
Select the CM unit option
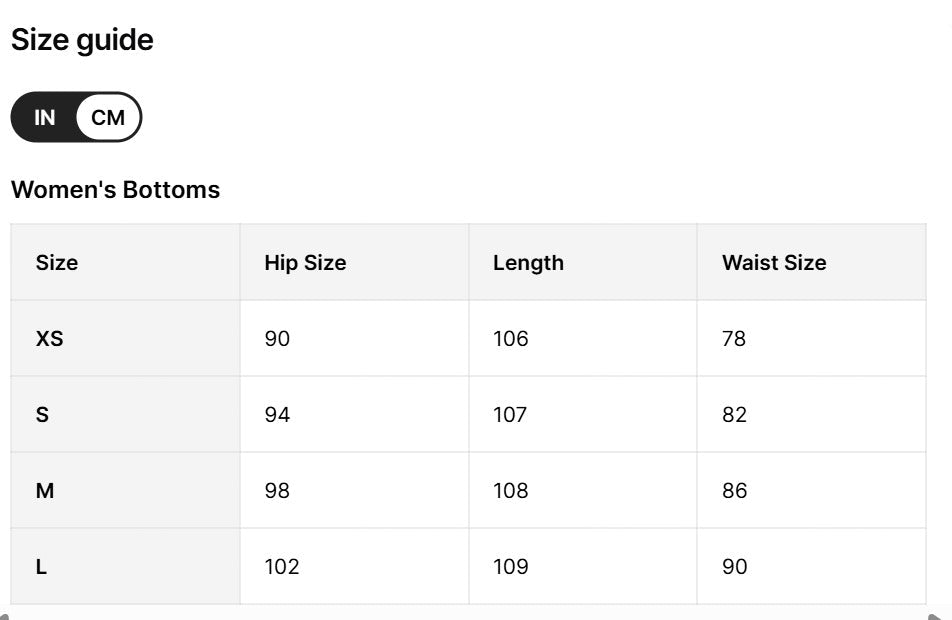[108, 117]
